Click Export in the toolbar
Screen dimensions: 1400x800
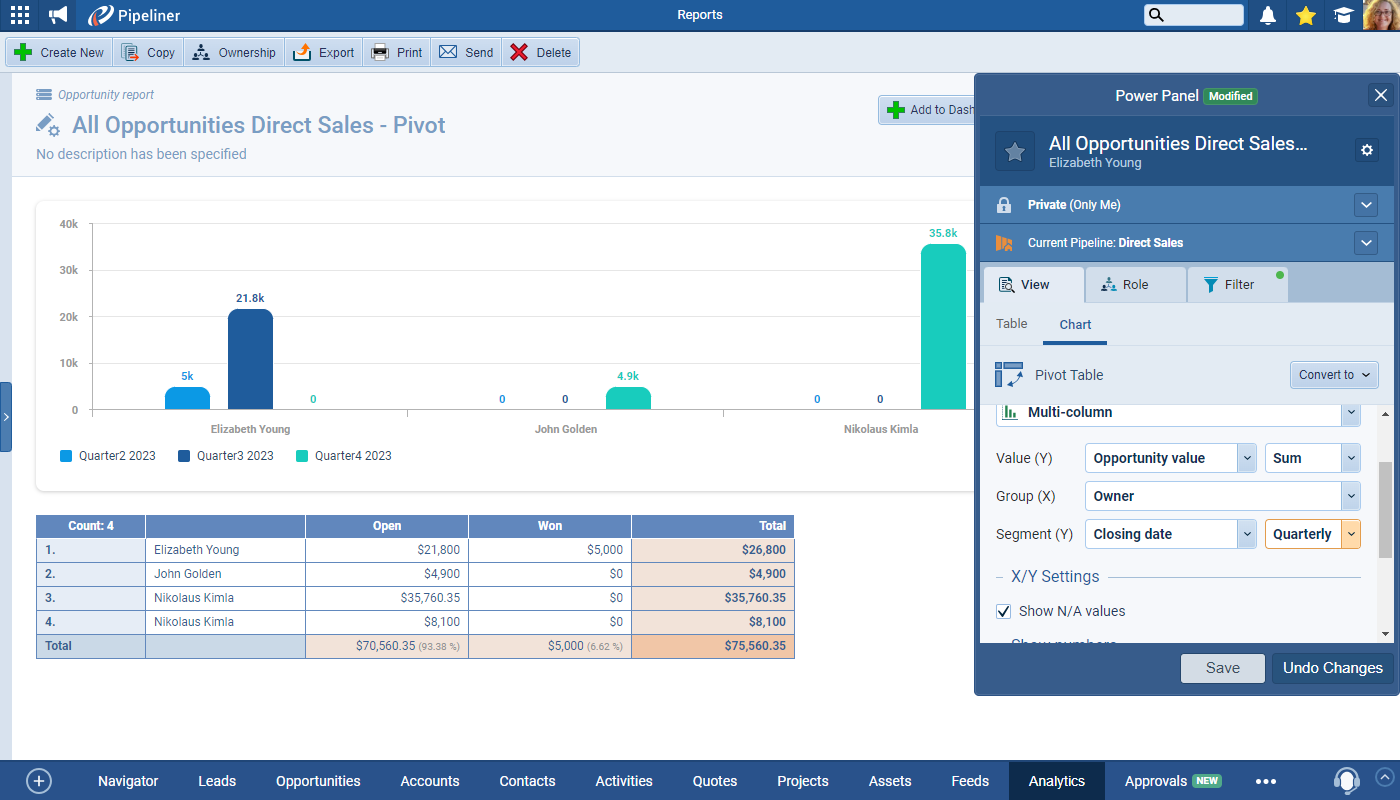(324, 53)
